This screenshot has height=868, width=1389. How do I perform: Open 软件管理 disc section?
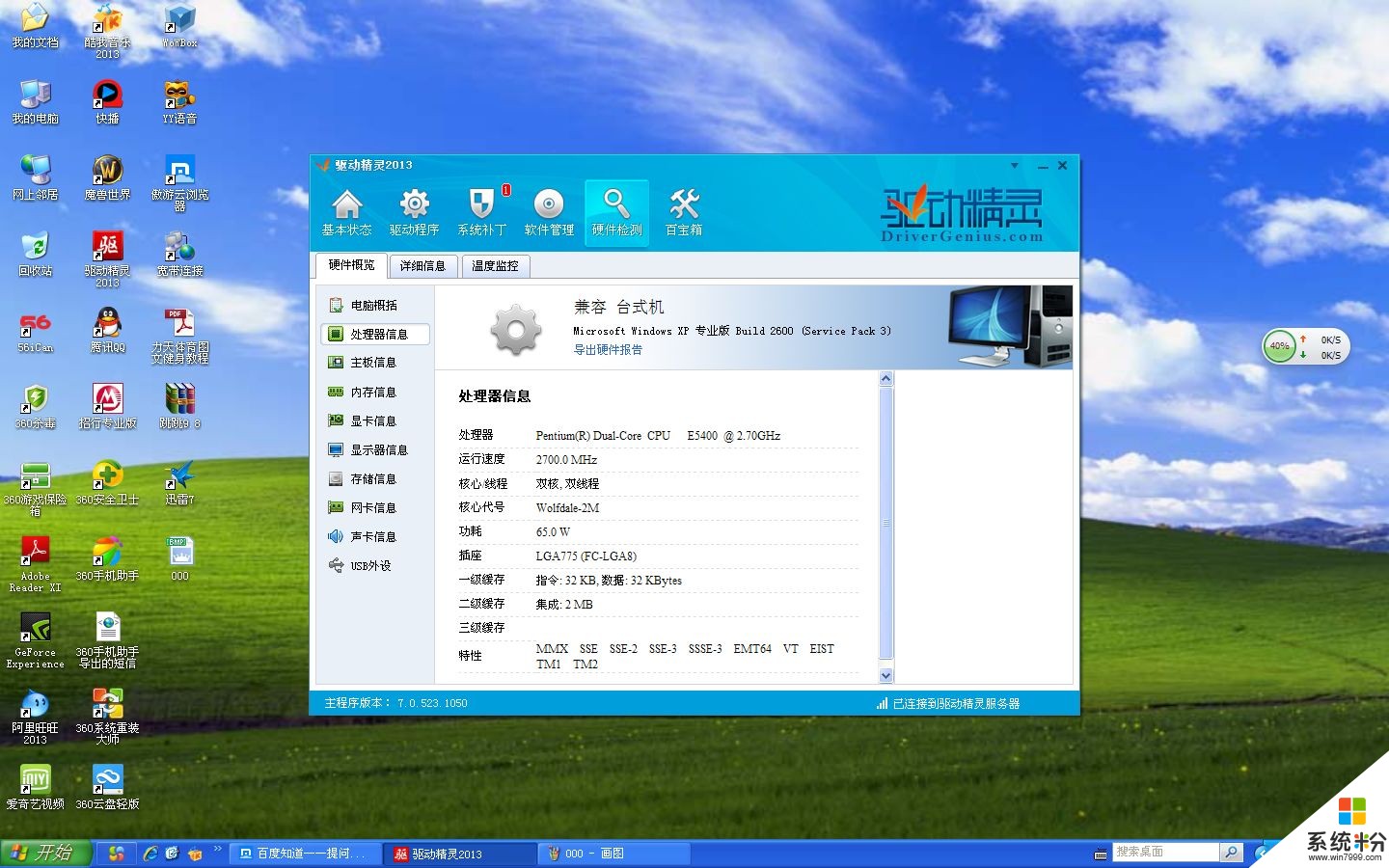(549, 212)
